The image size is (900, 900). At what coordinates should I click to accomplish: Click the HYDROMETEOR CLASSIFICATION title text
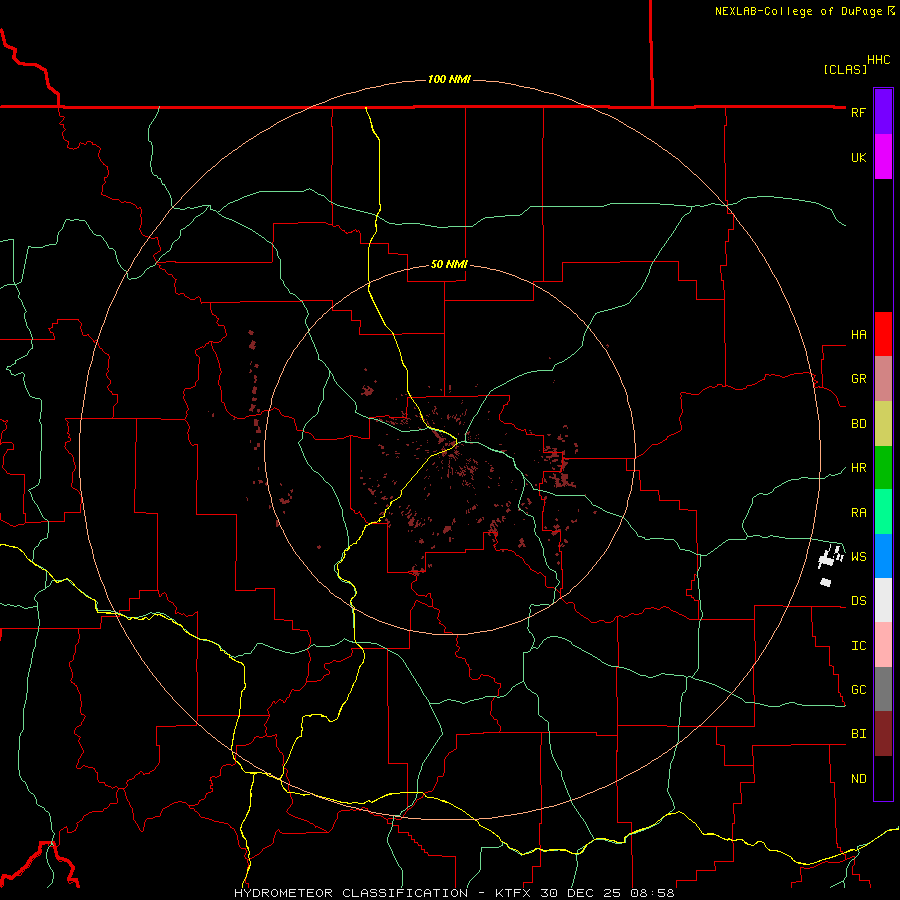click(x=351, y=893)
